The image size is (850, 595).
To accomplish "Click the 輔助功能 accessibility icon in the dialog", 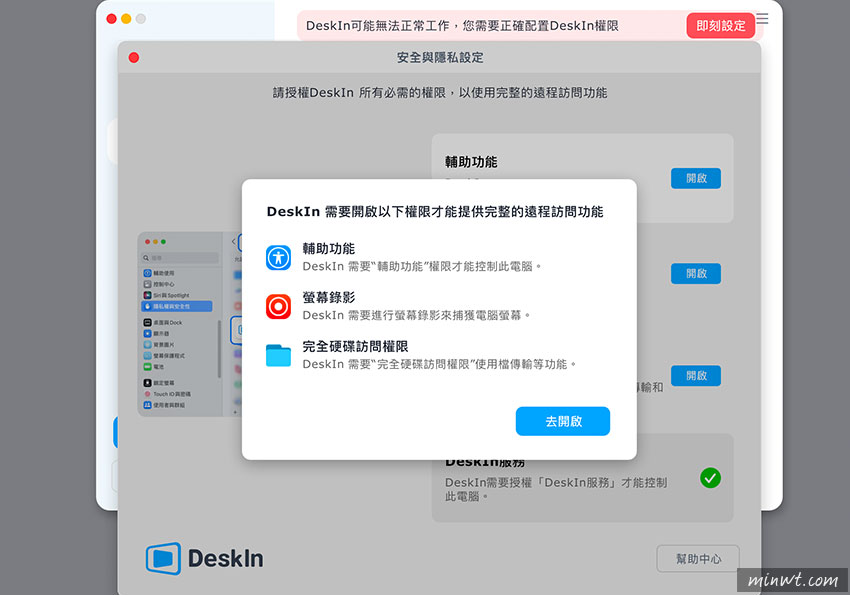I will [x=280, y=257].
